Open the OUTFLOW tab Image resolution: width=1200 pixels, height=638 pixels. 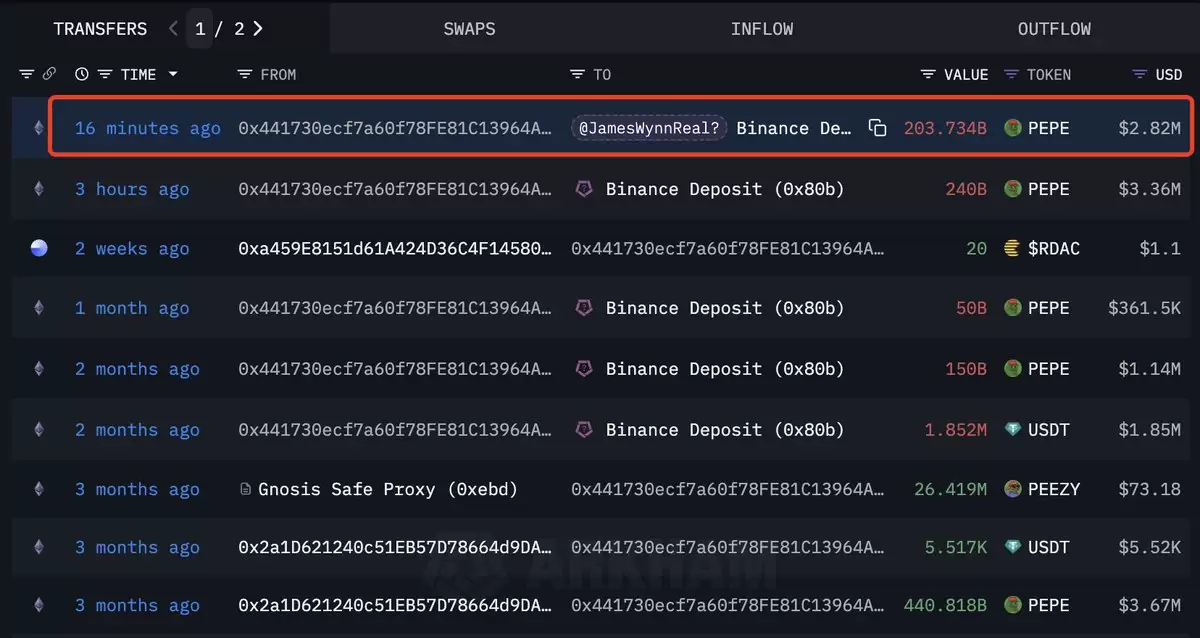coord(1054,29)
